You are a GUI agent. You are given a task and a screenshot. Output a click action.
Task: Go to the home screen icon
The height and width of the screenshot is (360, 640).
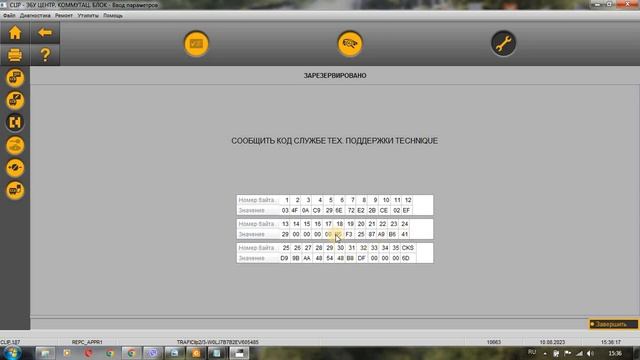pyautogui.click(x=15, y=33)
